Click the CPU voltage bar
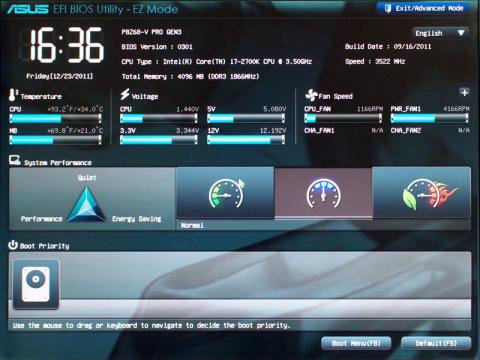The width and height of the screenshot is (480, 360). point(159,119)
